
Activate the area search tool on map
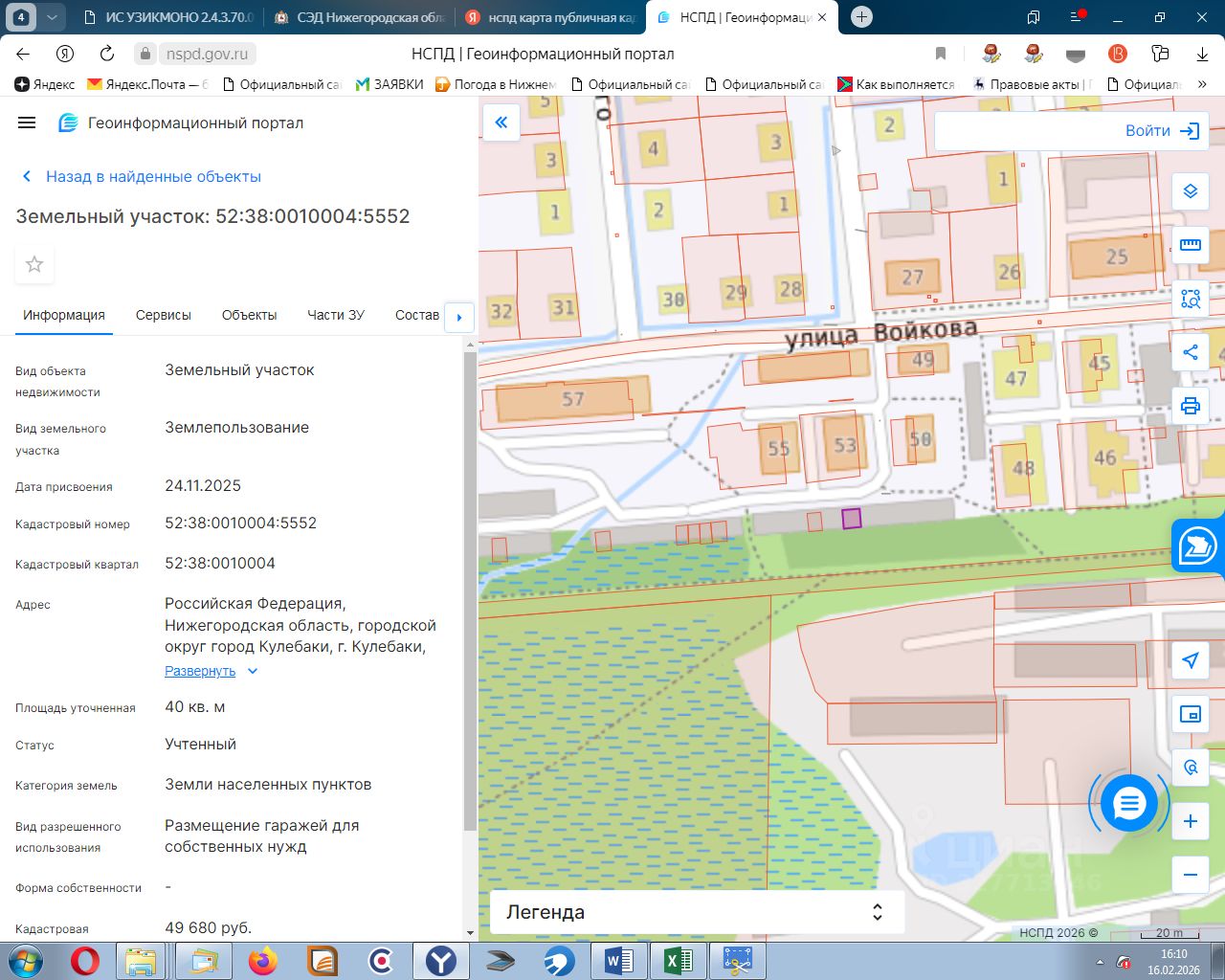pyautogui.click(x=1190, y=299)
